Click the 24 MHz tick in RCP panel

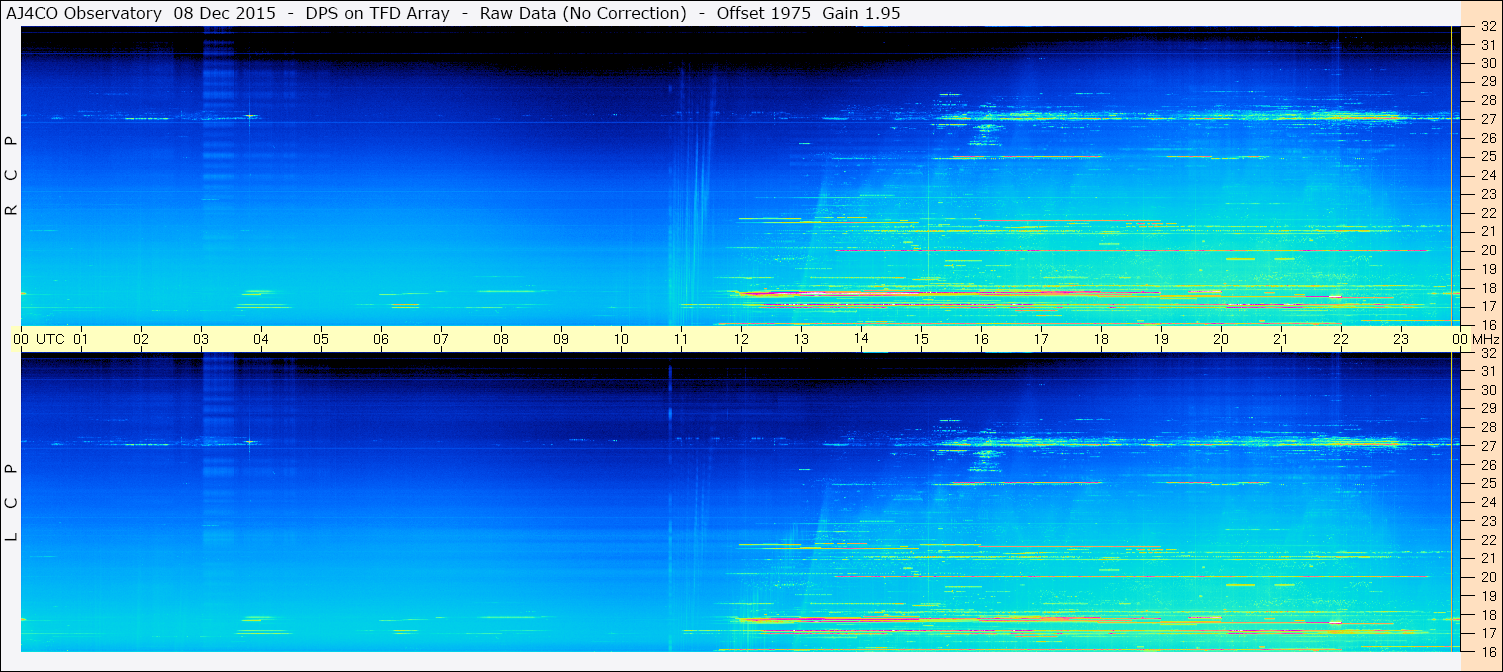click(x=1488, y=175)
